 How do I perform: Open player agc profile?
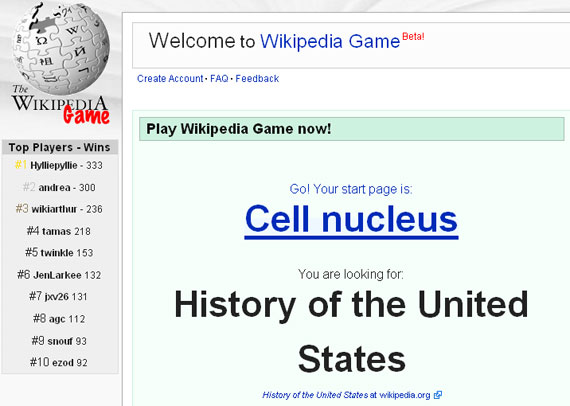(57, 319)
